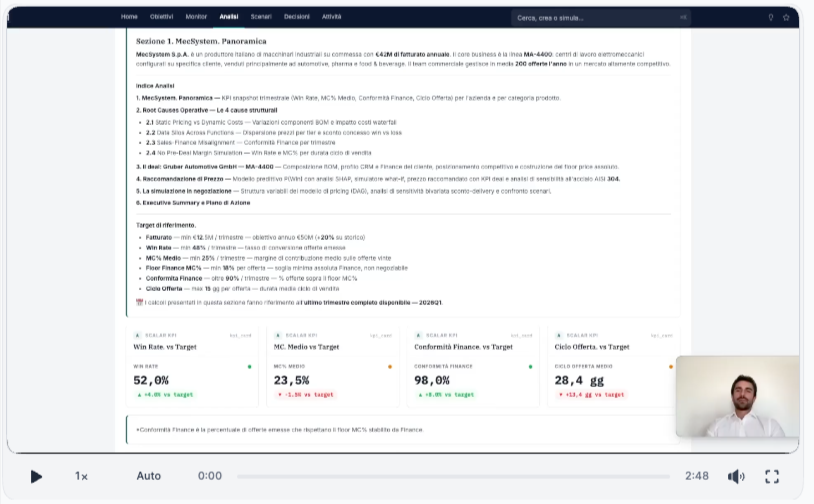Click the Scalar KPI icon on Ciclo Offerta card

pos(559,335)
